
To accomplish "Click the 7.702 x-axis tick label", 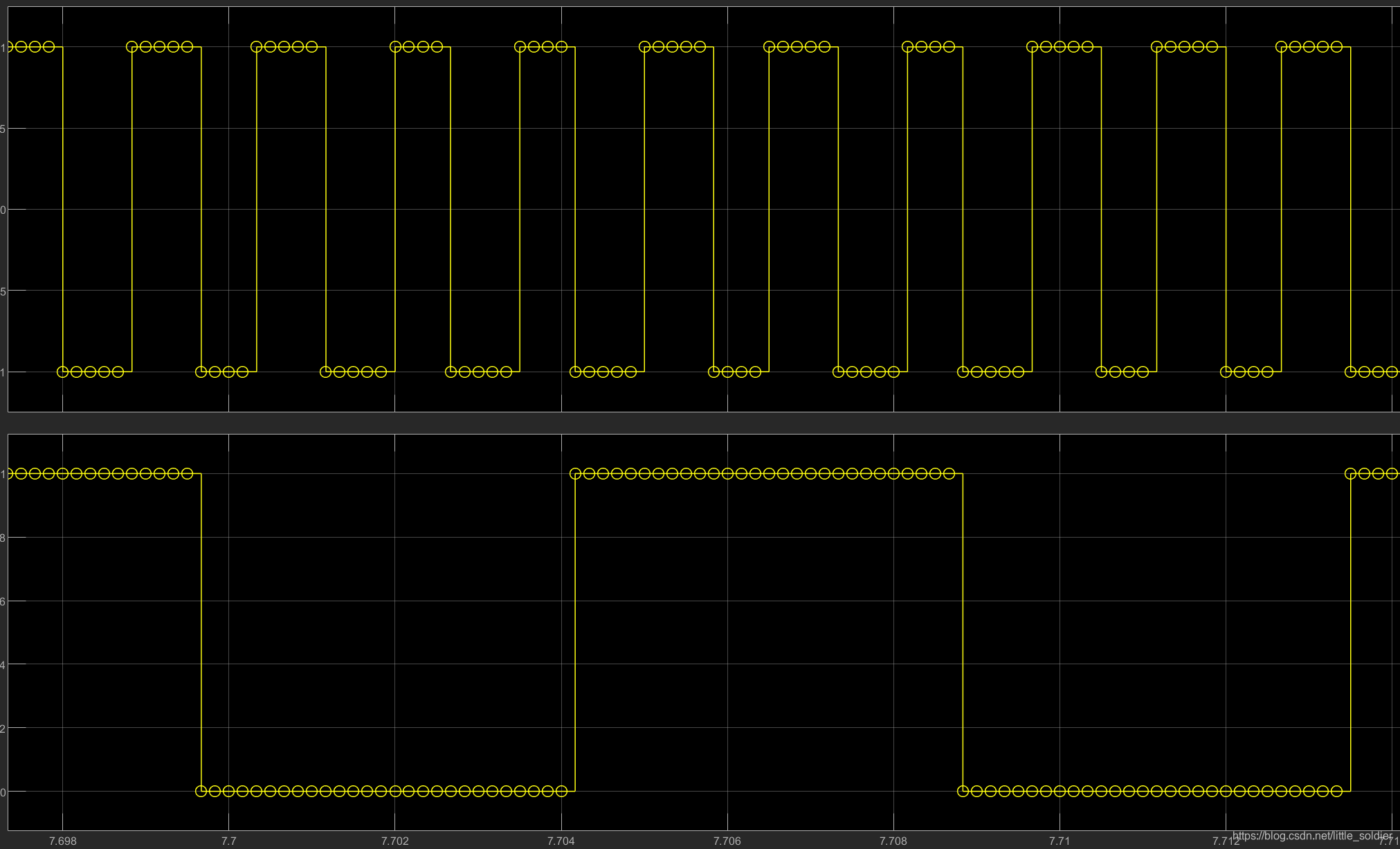I will 394,841.
